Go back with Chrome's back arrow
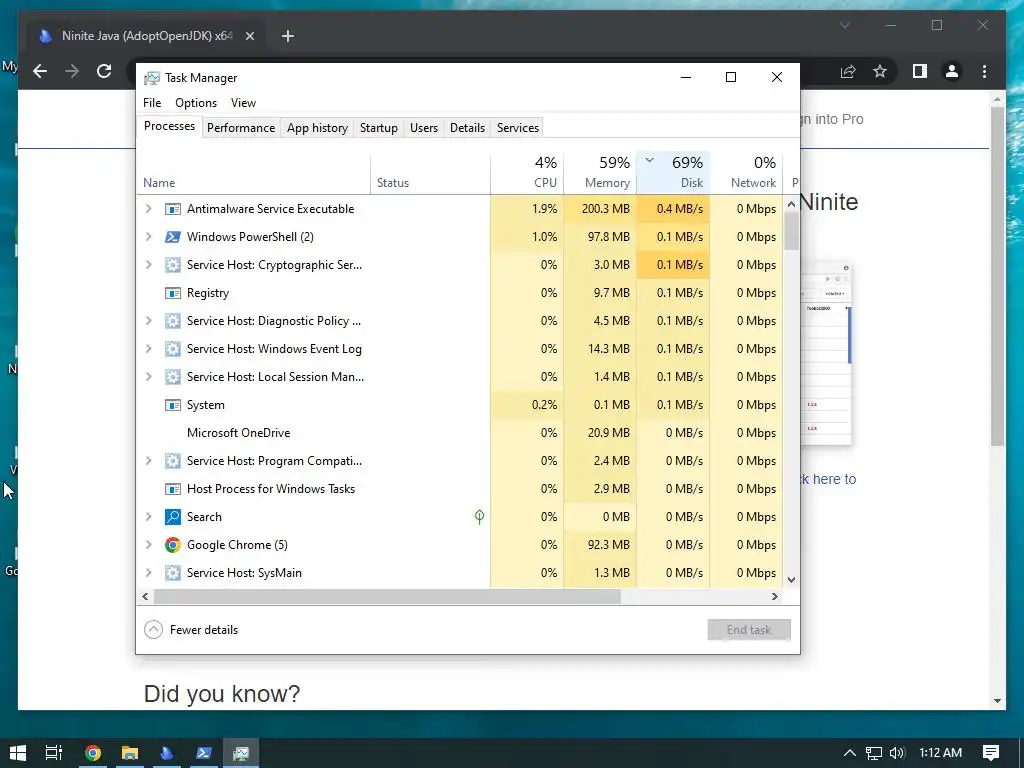 click(40, 71)
